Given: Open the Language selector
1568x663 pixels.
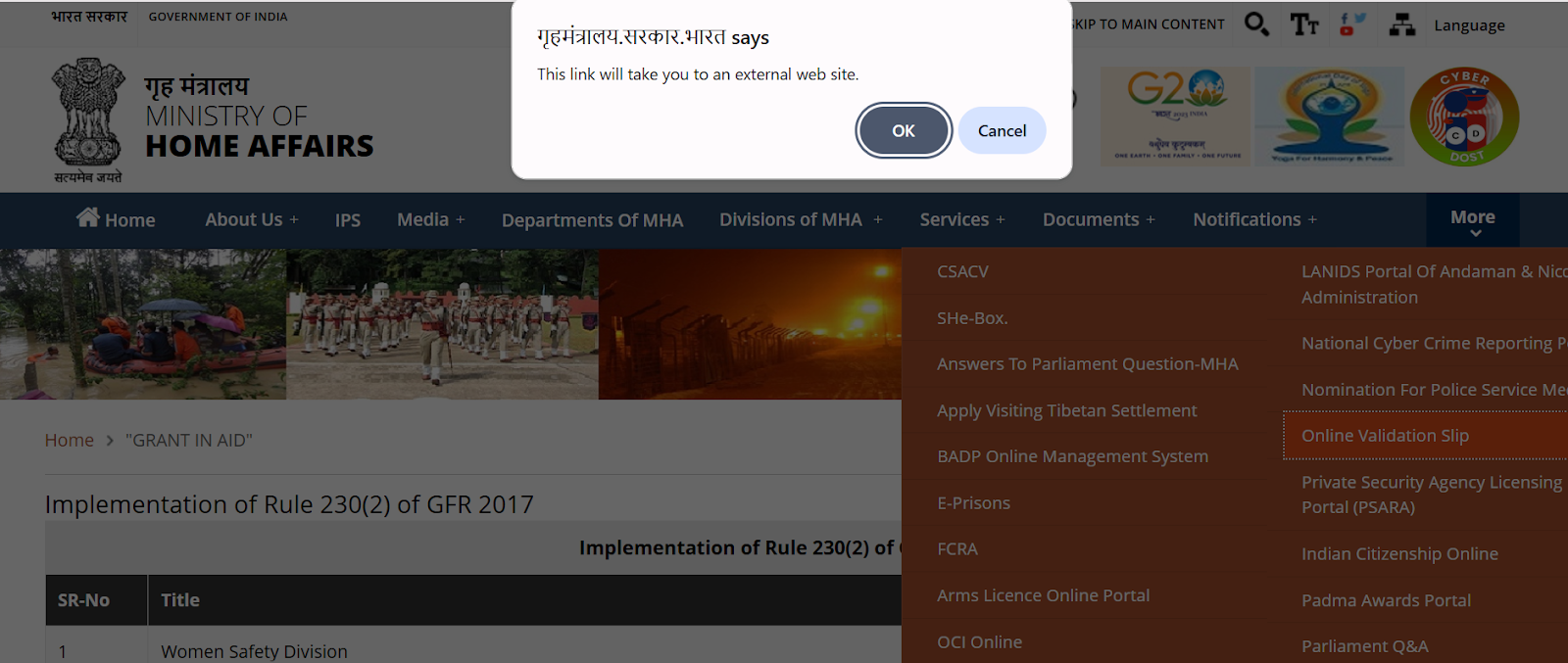Looking at the screenshot, I should click(1469, 25).
